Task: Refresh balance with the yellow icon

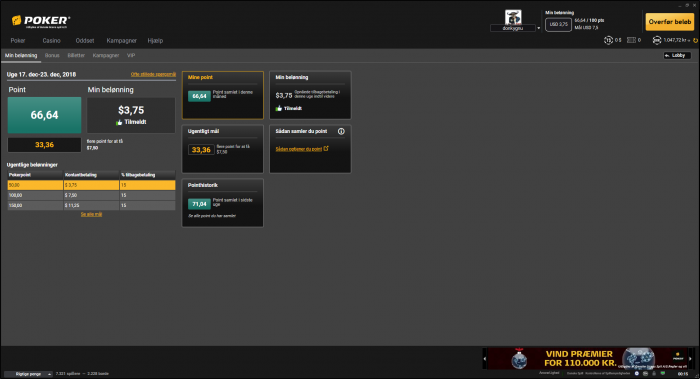Action: pos(695,41)
